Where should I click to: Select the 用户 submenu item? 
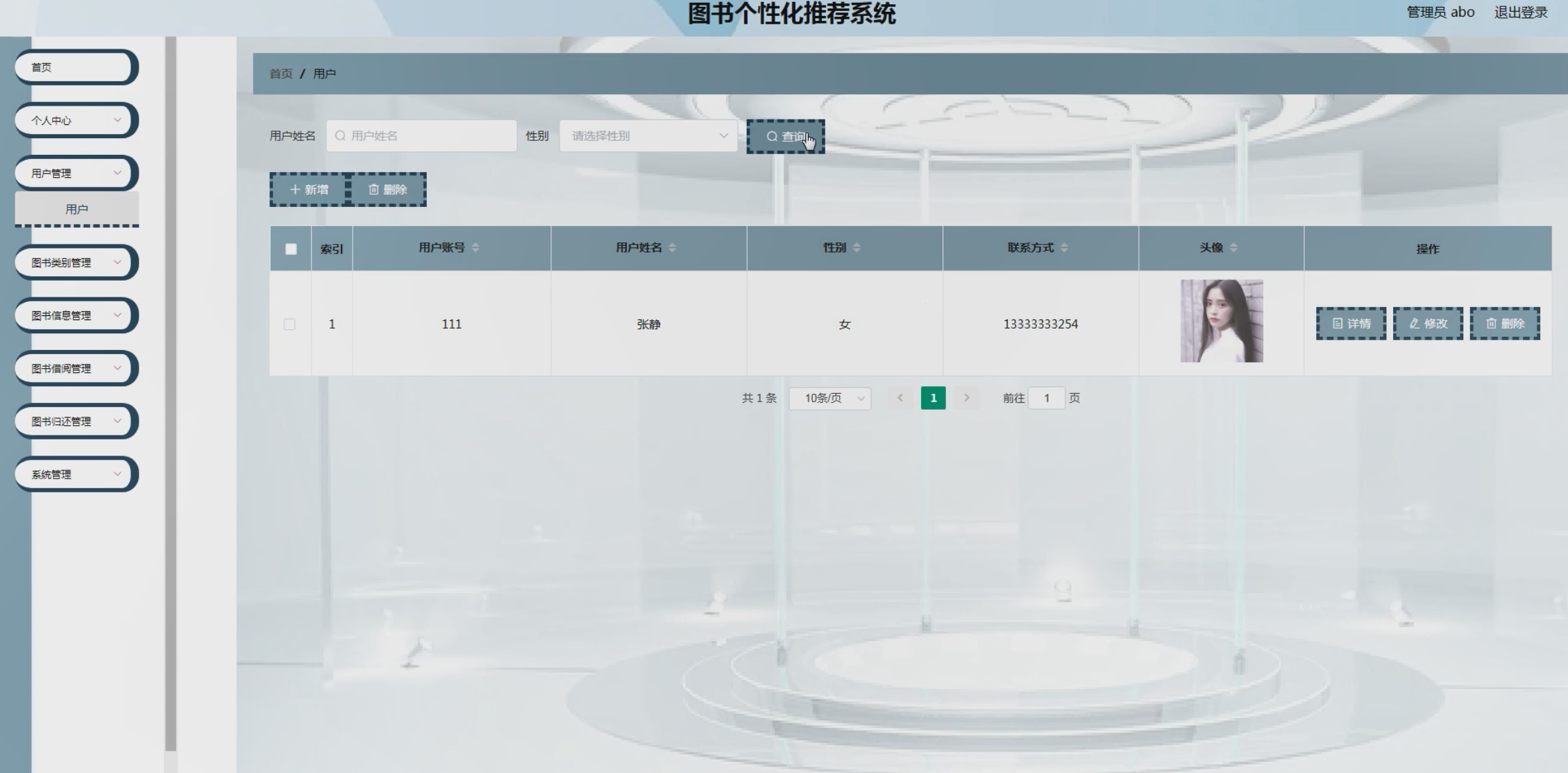pos(76,209)
